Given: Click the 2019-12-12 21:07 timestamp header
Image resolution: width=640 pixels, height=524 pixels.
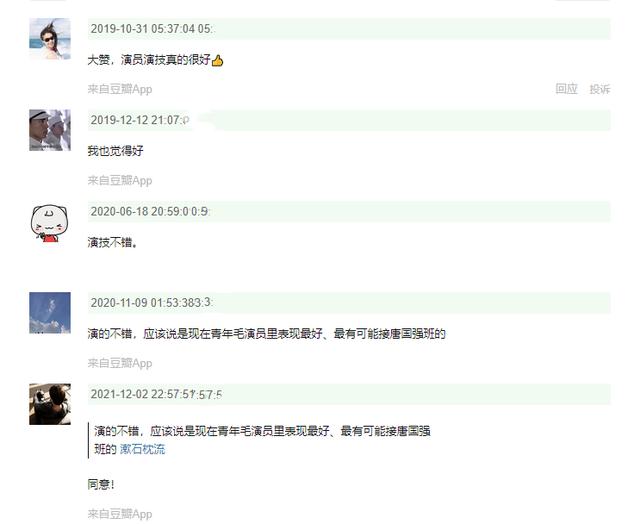Looking at the screenshot, I should click(x=140, y=120).
